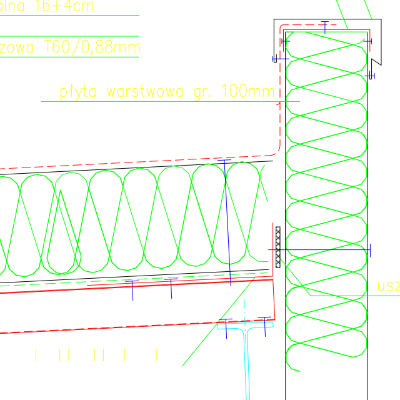The image size is (400, 400).
Task: Select the yellow dashed marks at the bottom
Action: coord(96,355)
